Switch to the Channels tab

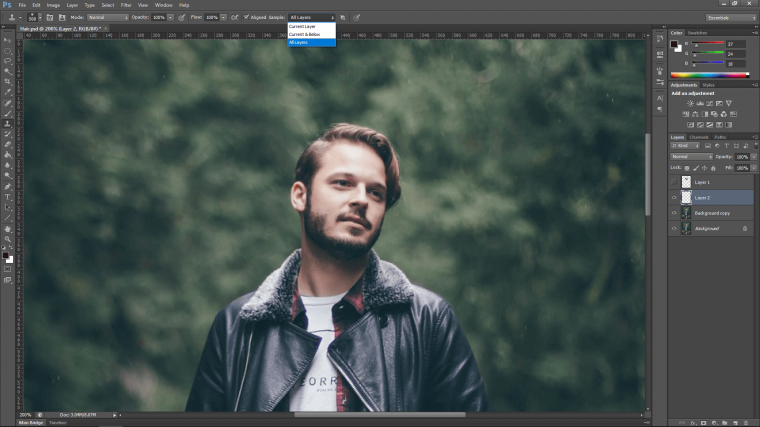[698, 137]
